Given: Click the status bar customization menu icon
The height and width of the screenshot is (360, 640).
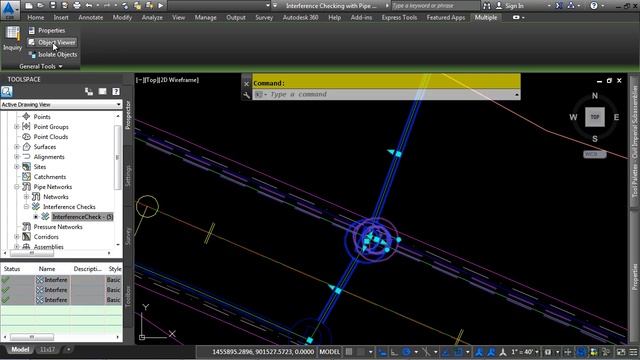Looking at the screenshot, I should click(633, 352).
